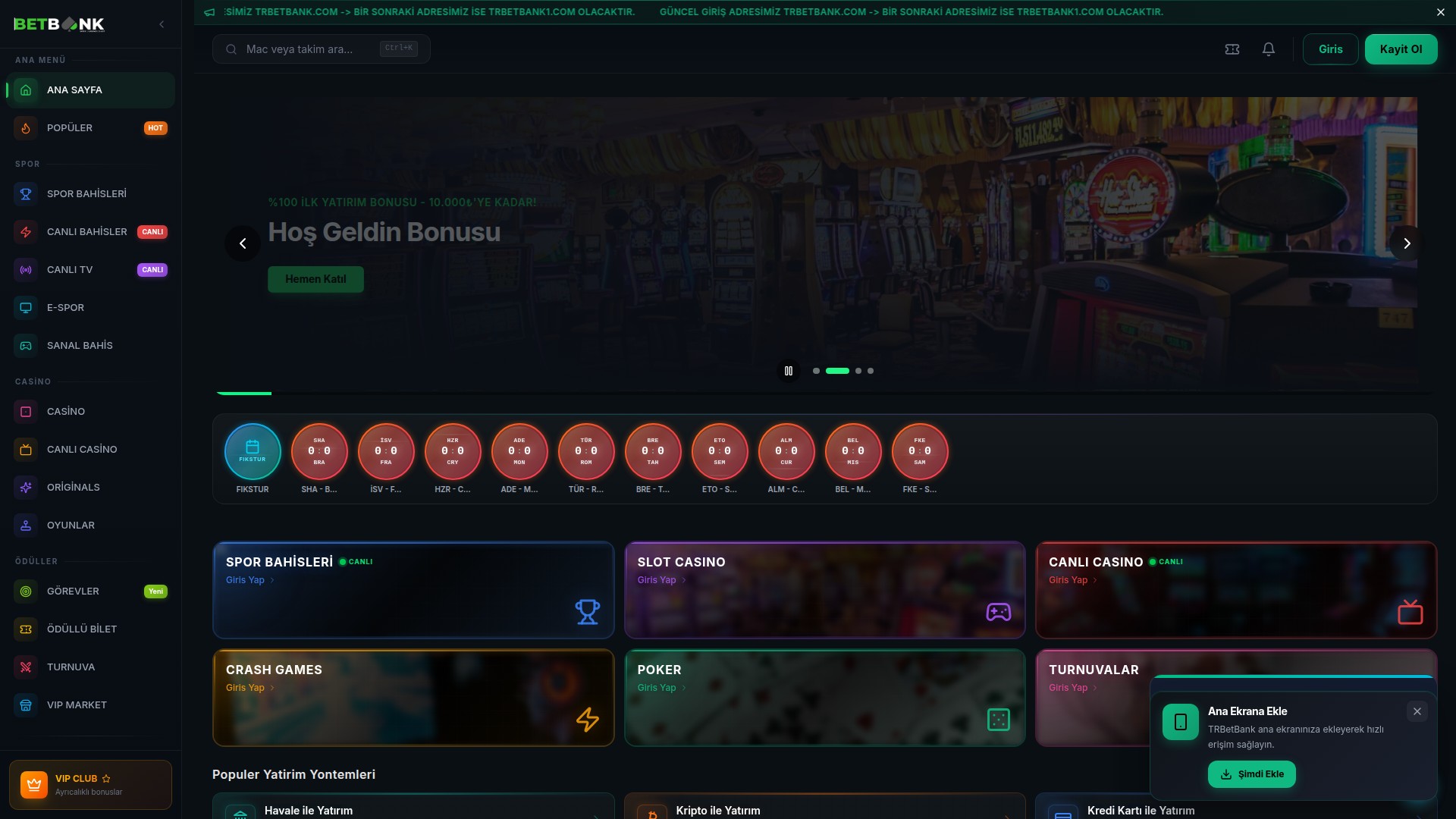Click the trophy icon in Spor Bahisleri card

click(587, 611)
